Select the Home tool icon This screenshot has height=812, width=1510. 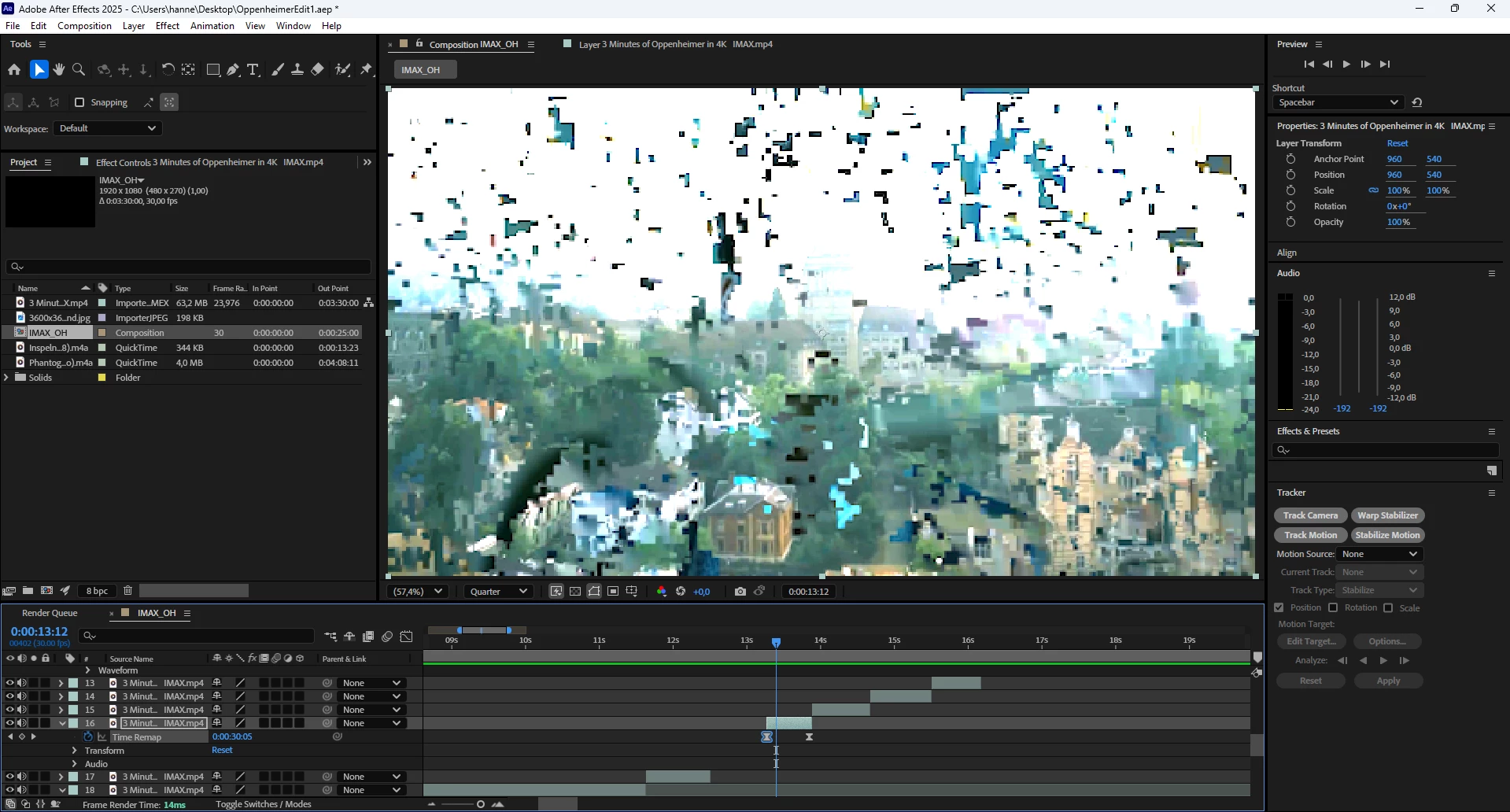(14, 70)
